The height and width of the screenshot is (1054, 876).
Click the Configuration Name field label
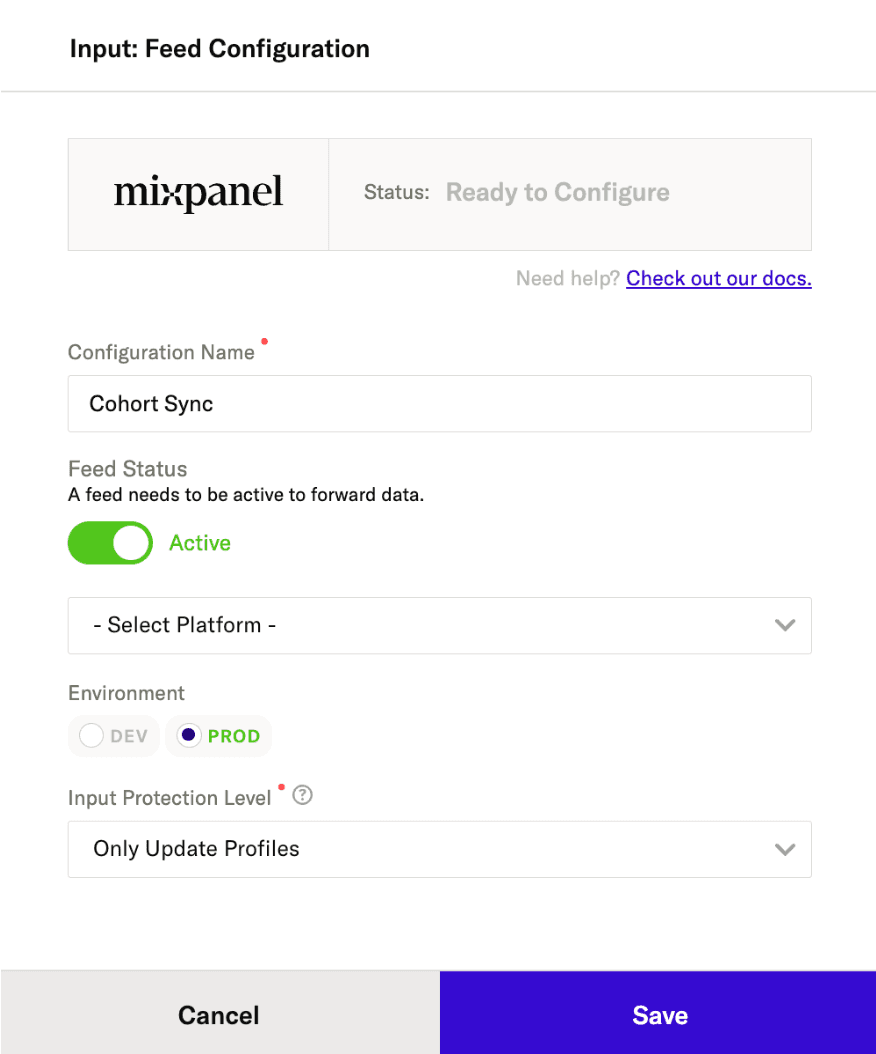(161, 352)
